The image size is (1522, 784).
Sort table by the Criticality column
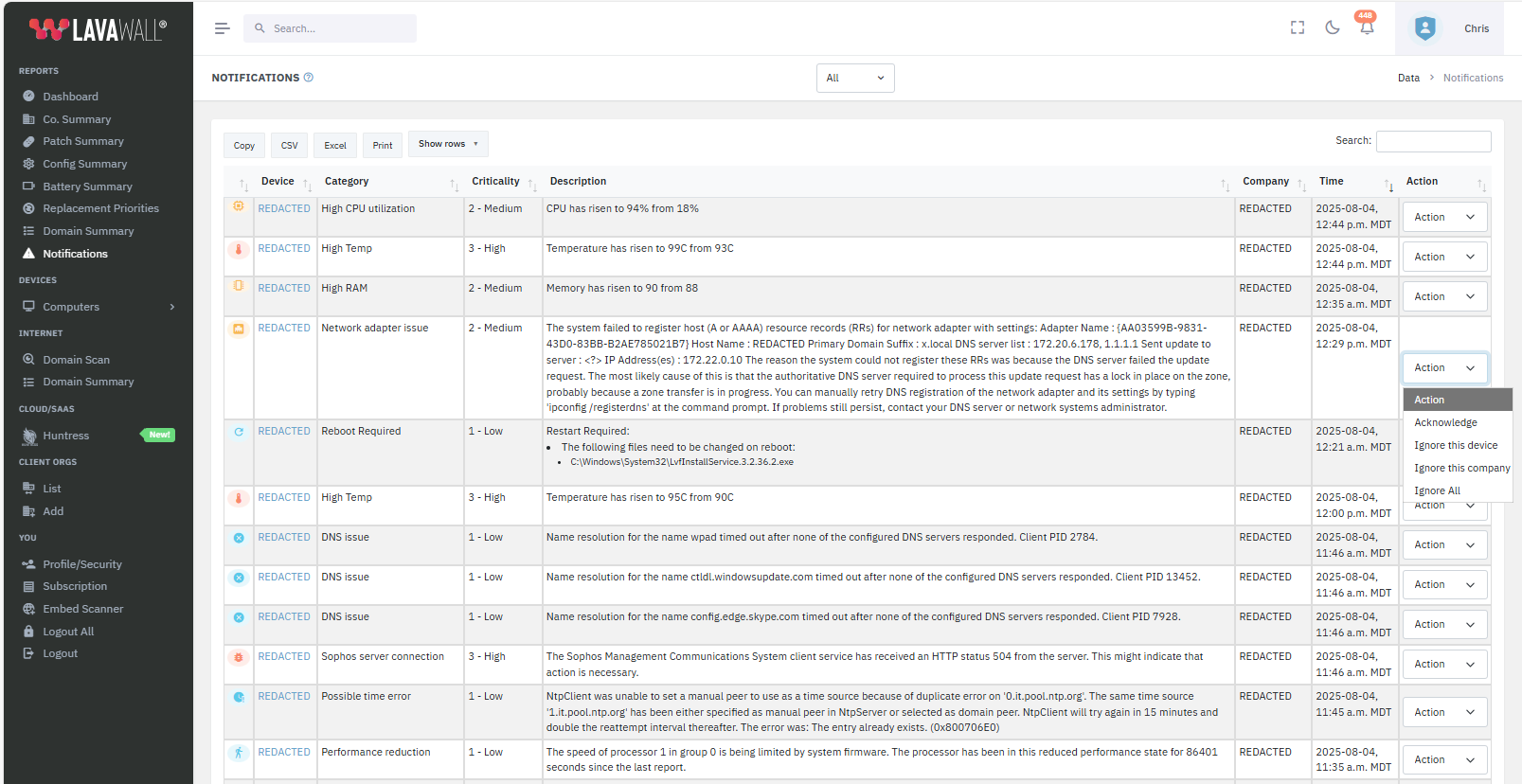[496, 181]
